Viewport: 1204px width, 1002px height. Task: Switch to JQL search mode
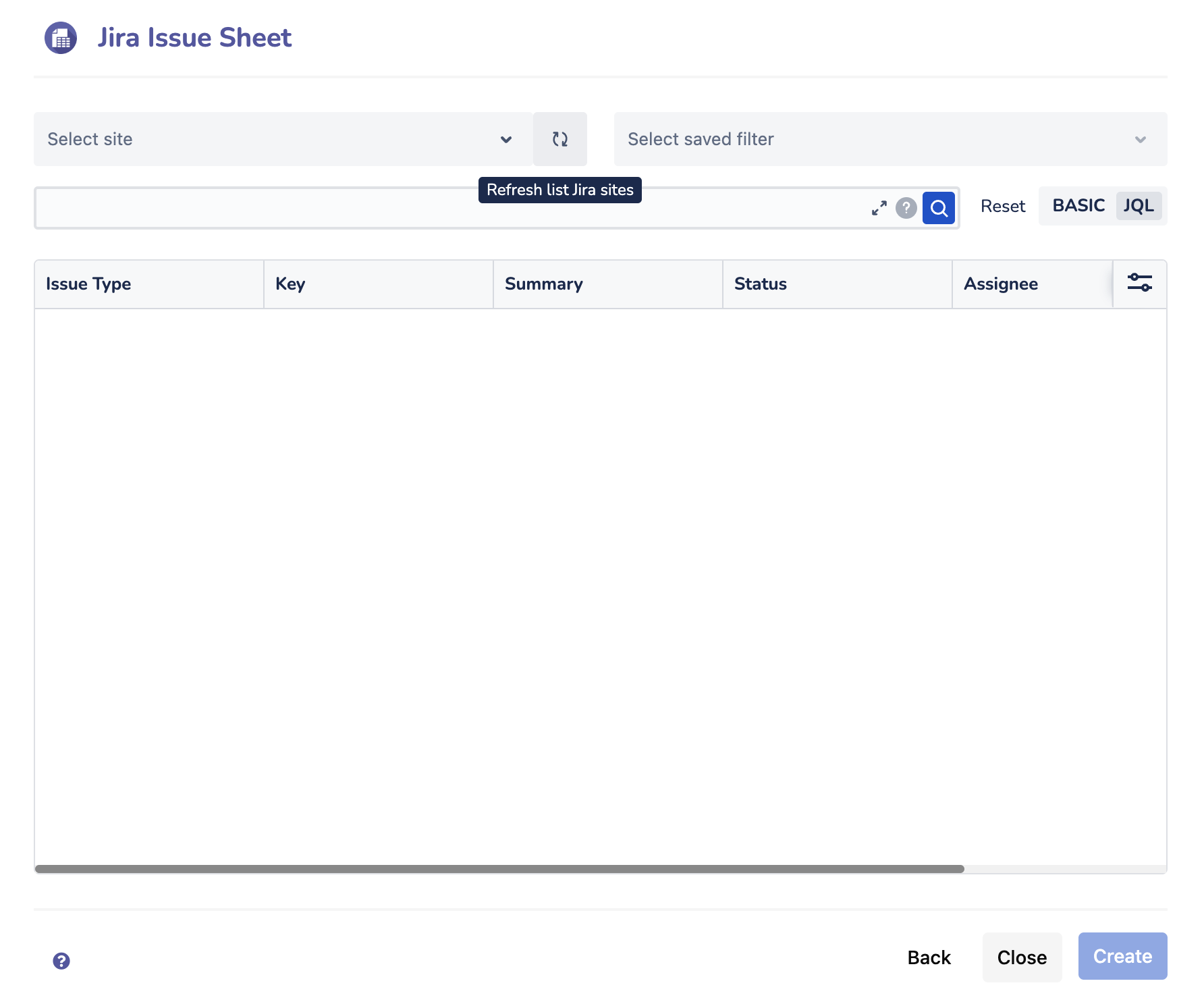pos(1138,206)
